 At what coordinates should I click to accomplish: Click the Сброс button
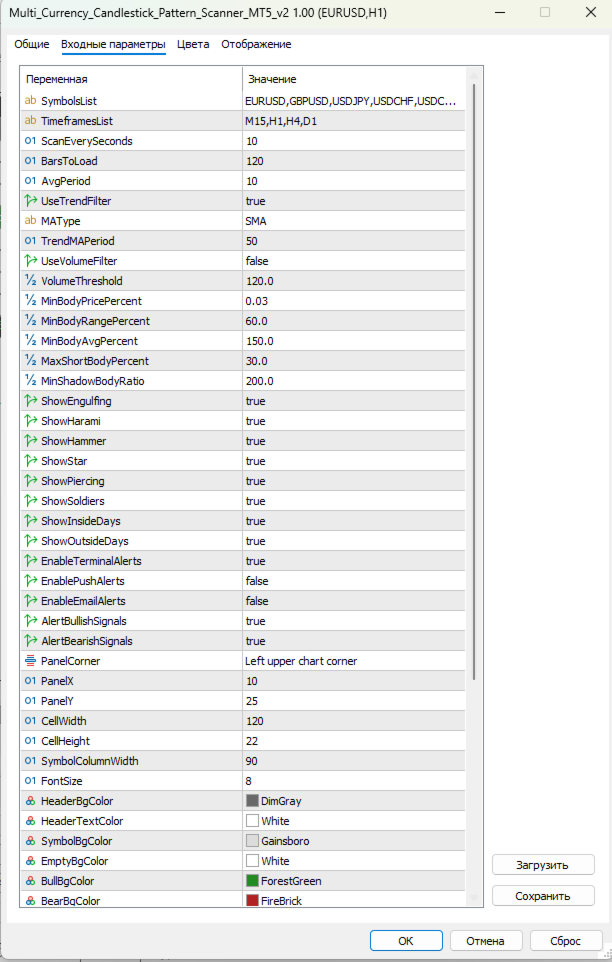pyautogui.click(x=565, y=941)
